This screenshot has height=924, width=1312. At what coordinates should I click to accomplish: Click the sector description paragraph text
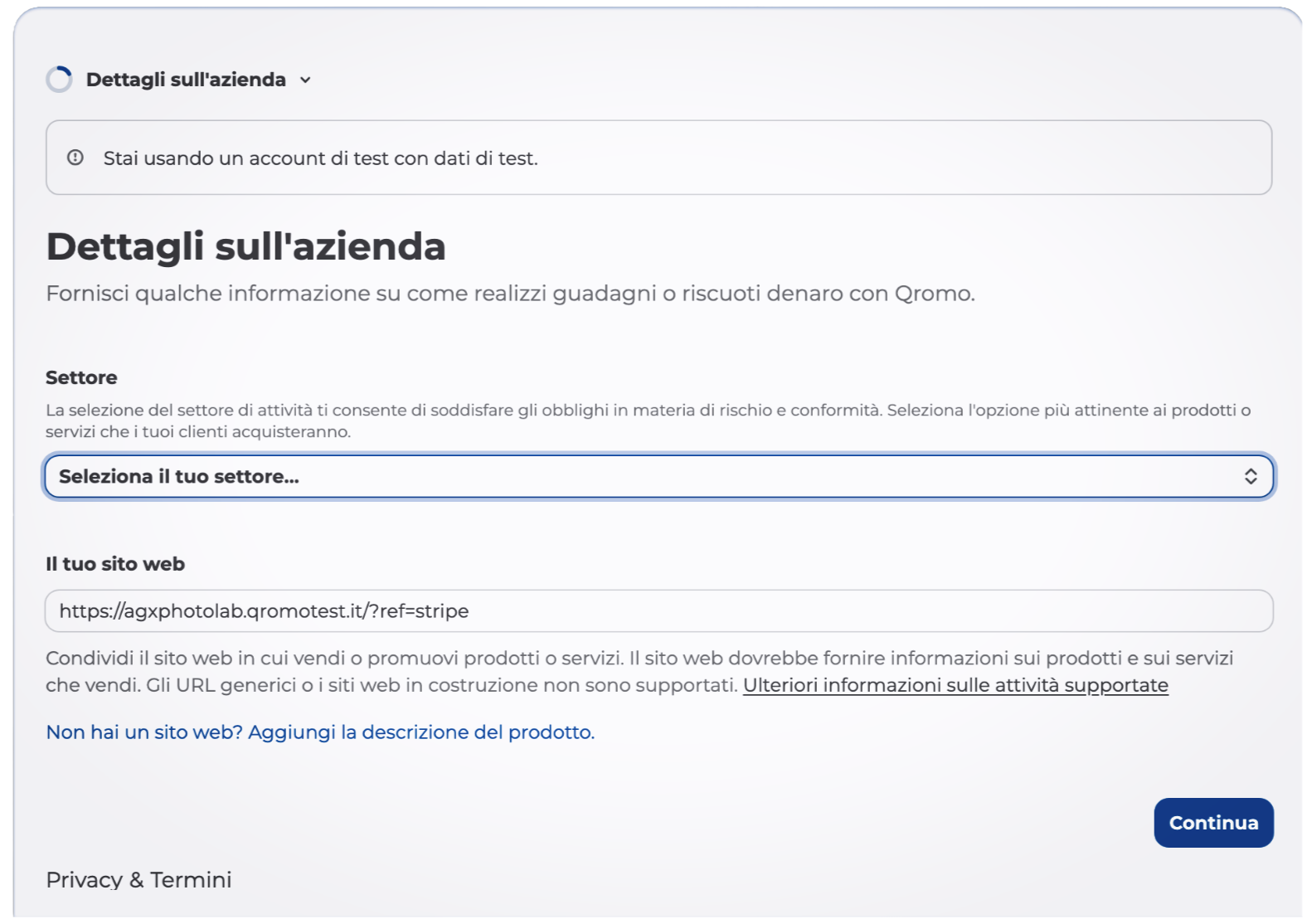pos(649,421)
